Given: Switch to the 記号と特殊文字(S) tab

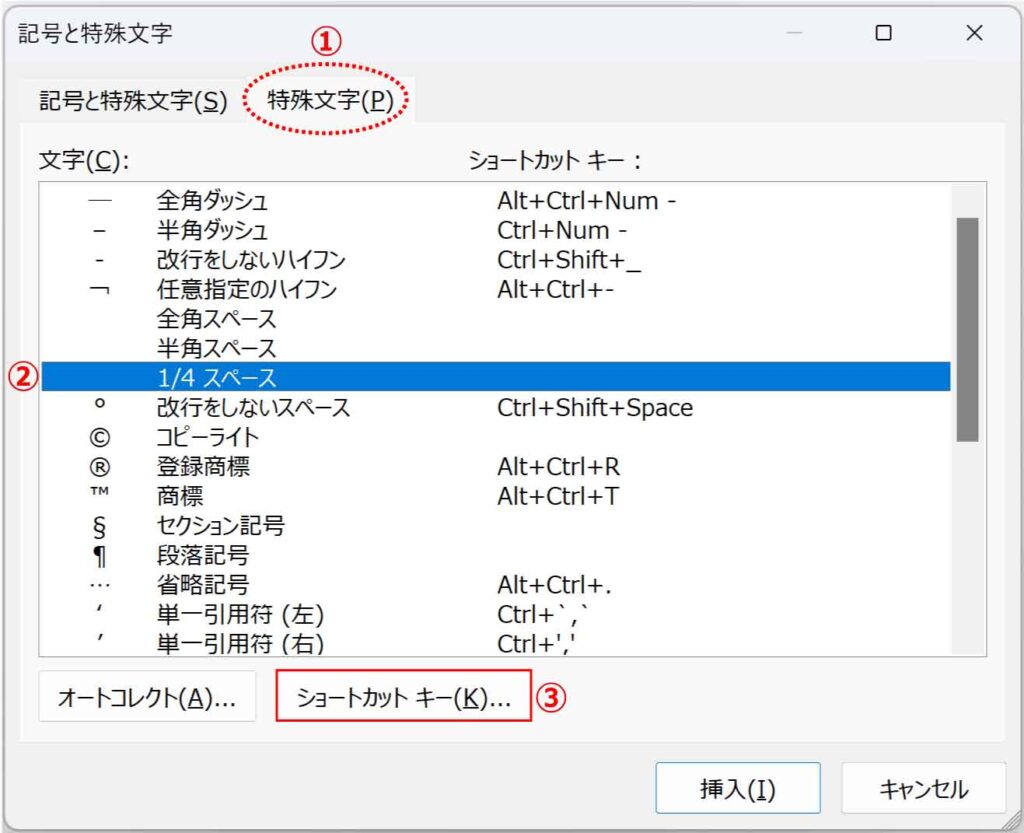Looking at the screenshot, I should [x=133, y=101].
